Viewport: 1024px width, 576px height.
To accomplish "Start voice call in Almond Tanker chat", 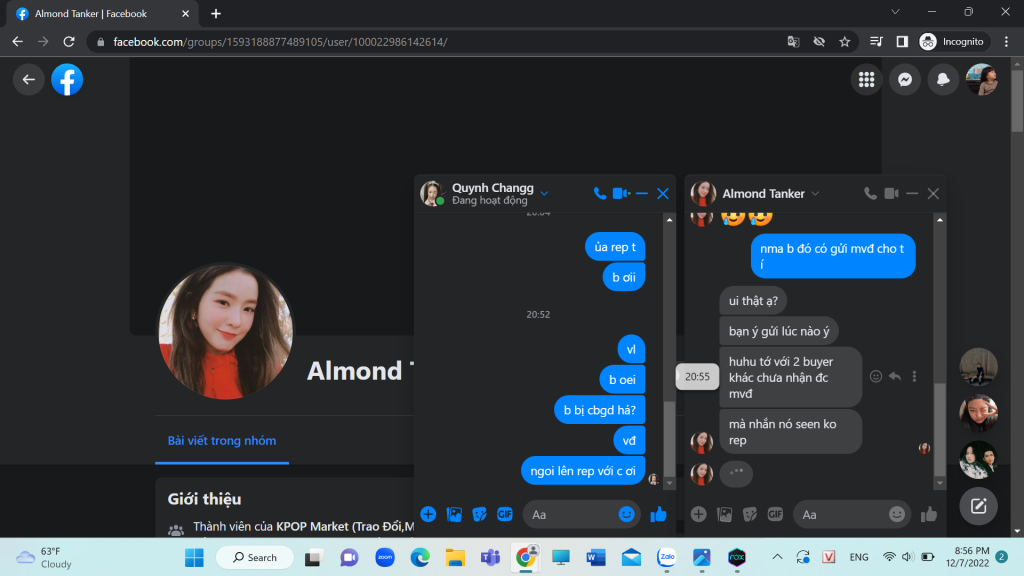I will point(870,193).
